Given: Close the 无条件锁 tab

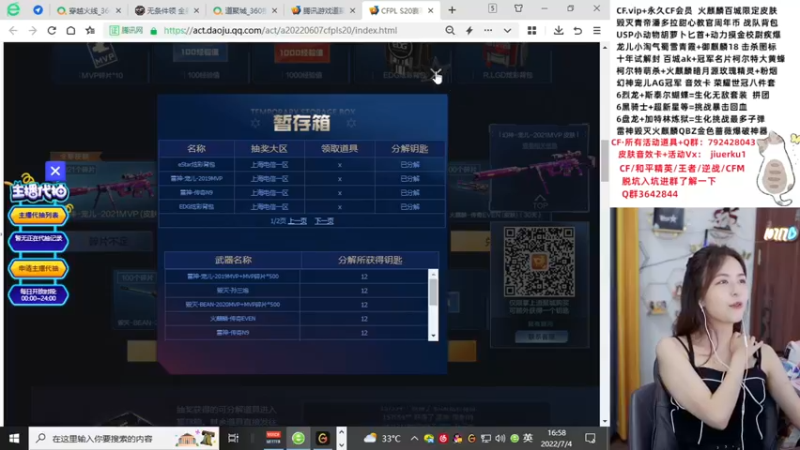Looking at the screenshot, I should pyautogui.click(x=196, y=10).
